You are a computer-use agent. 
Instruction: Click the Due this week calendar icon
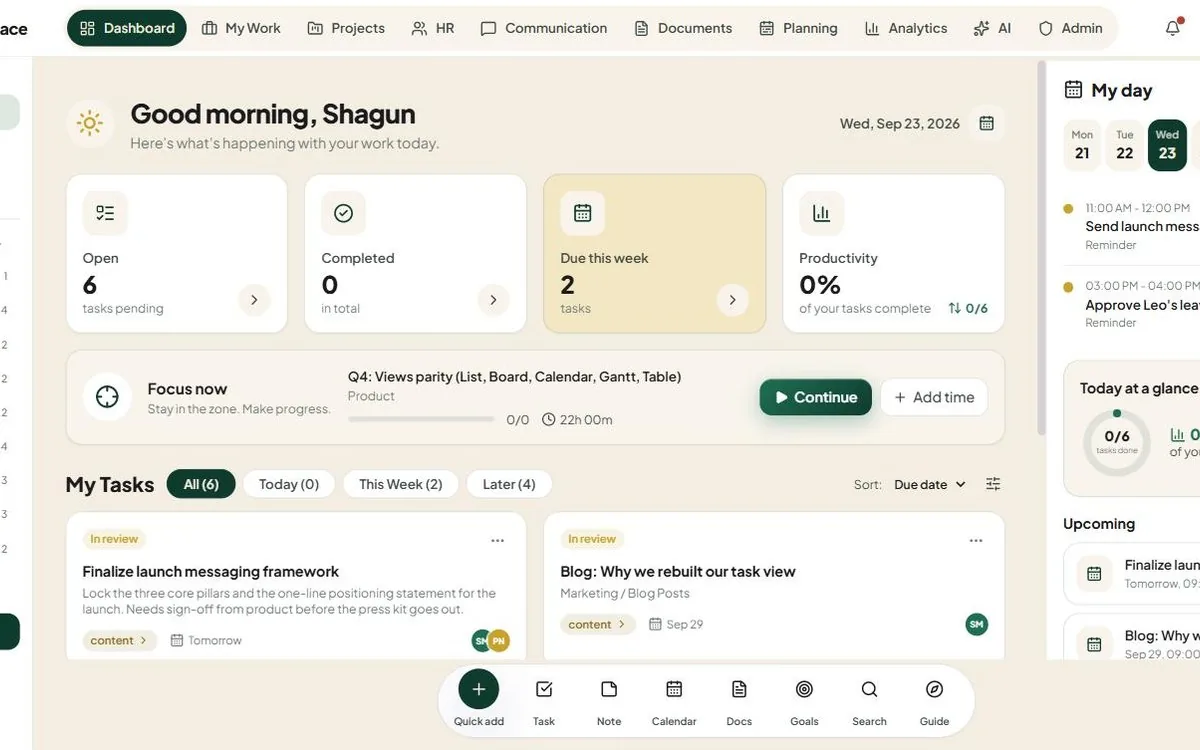582,213
